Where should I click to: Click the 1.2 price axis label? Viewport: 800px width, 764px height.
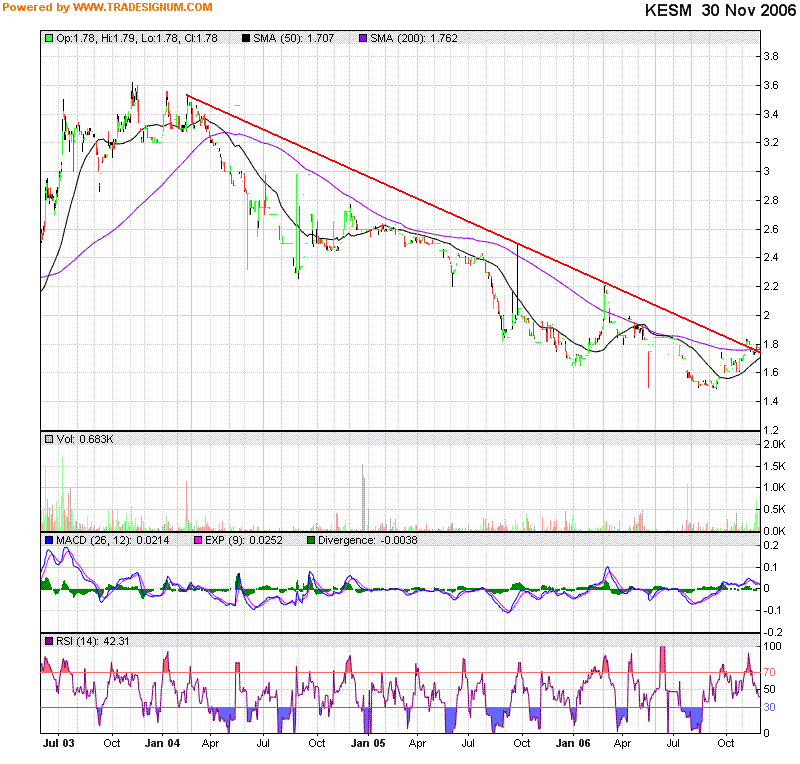click(771, 430)
